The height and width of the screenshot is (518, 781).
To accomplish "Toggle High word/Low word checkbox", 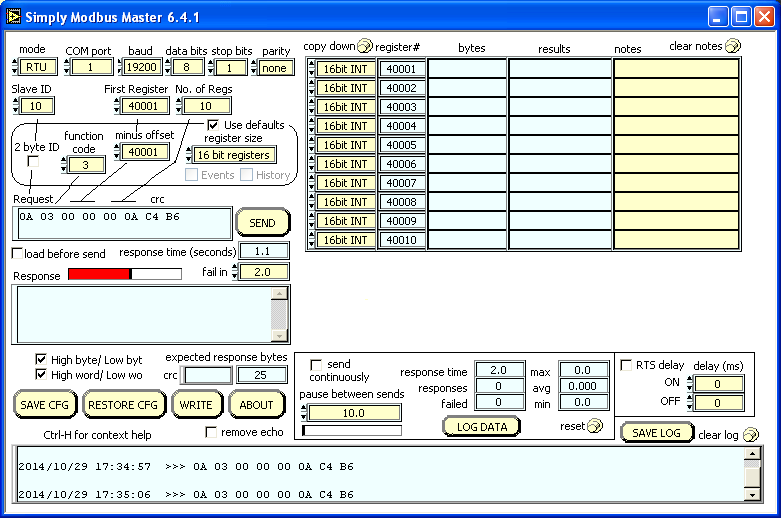I will pos(41,375).
